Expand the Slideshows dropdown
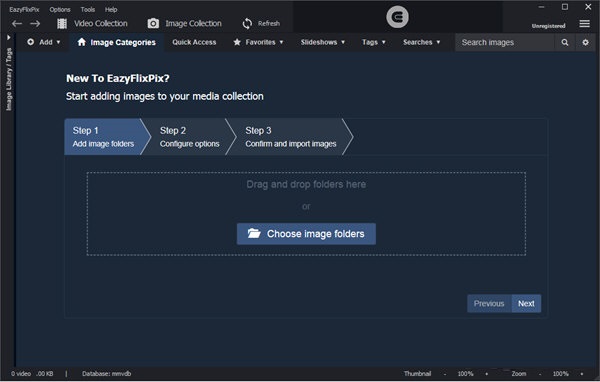This screenshot has width=600, height=382. 323,42
